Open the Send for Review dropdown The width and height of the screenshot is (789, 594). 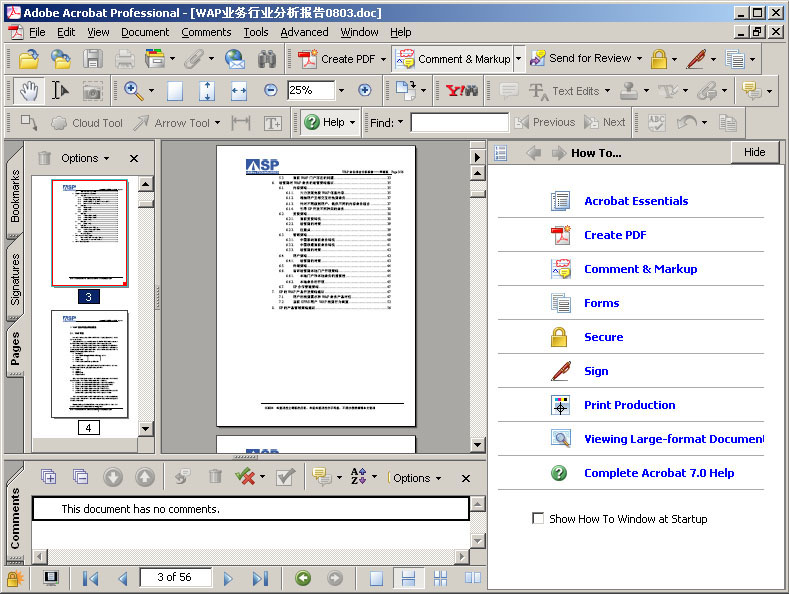coord(640,58)
